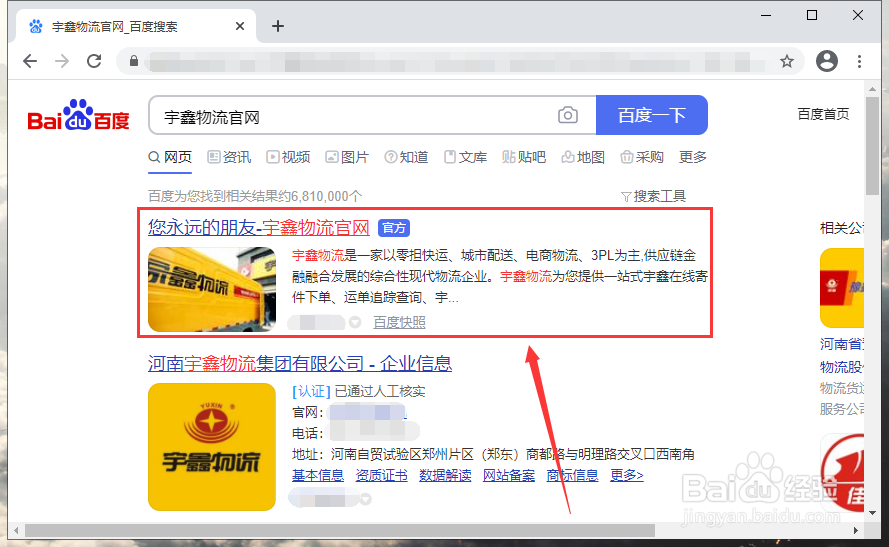Viewport: 889px width, 547px height.
Task: Switch to the 图片 tab
Action: 347,157
